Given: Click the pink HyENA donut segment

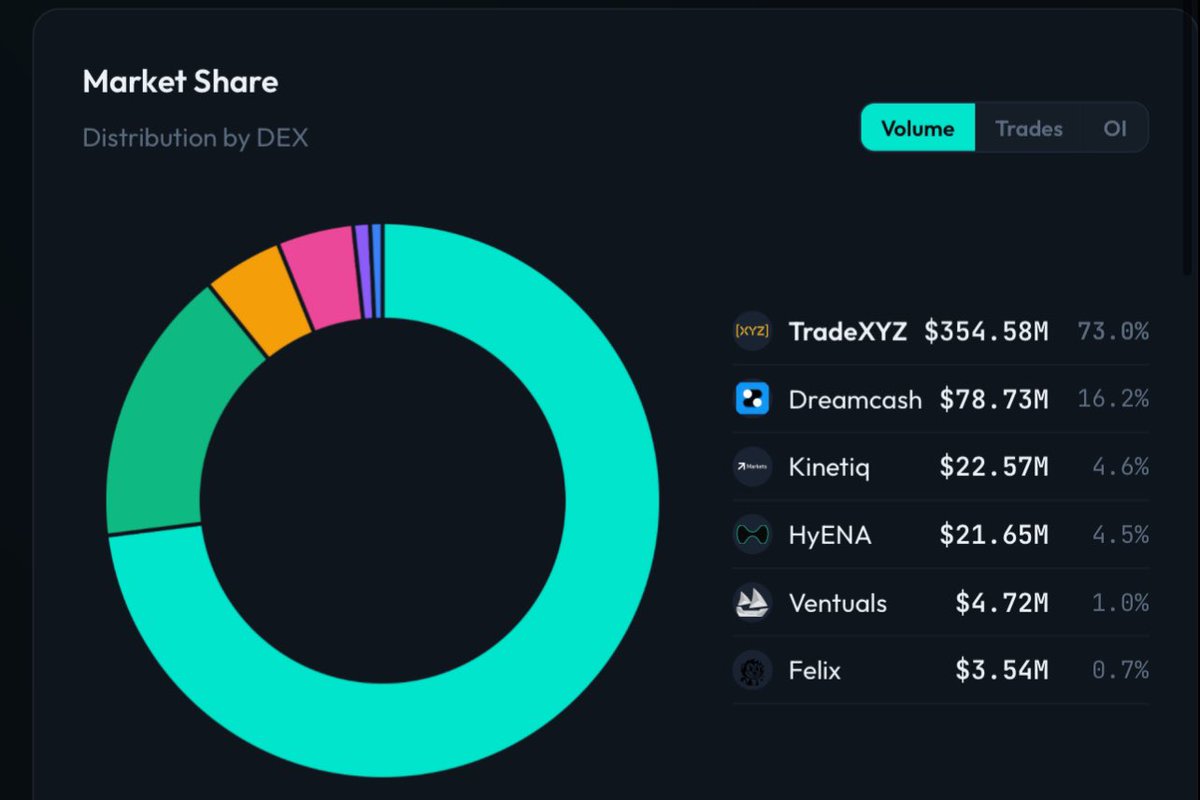Looking at the screenshot, I should (322, 276).
